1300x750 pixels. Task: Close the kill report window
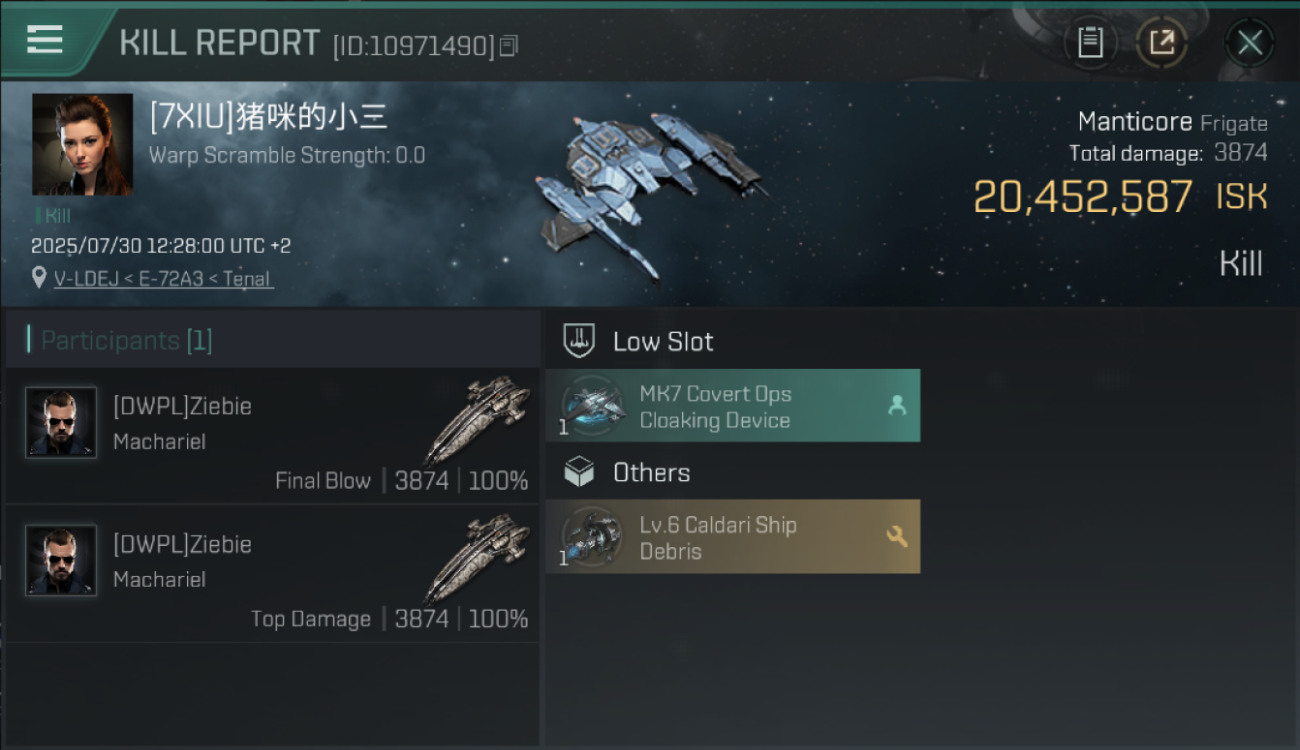1249,43
